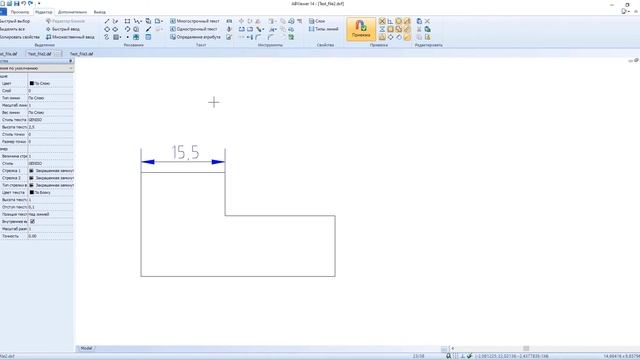This screenshot has height=360, width=640.
Task: Click the Быстрый ввод button
Action: coord(62,29)
